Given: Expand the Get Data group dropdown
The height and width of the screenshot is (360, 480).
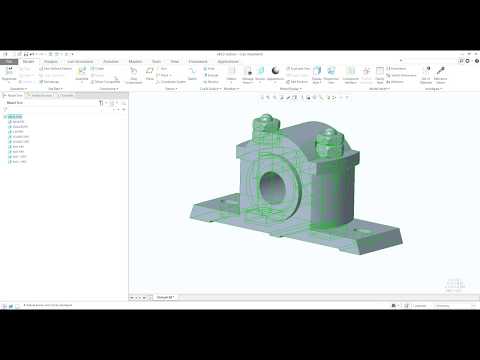Looking at the screenshot, I should (x=55, y=89).
